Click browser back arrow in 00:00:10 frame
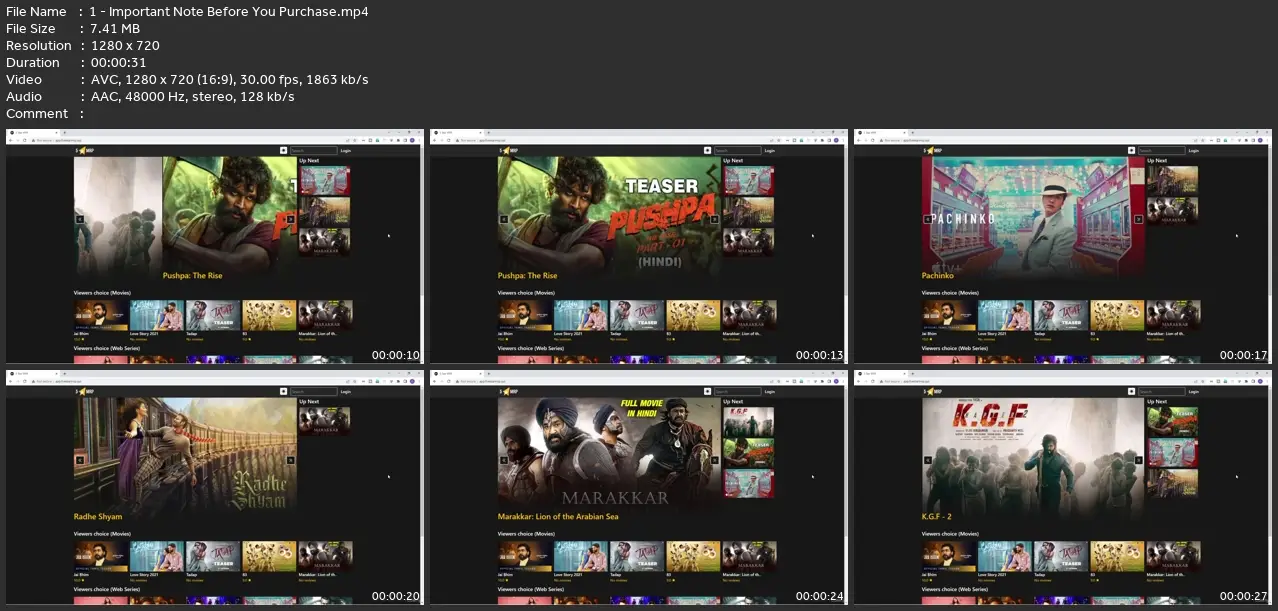The width and height of the screenshot is (1278, 611). point(10,140)
